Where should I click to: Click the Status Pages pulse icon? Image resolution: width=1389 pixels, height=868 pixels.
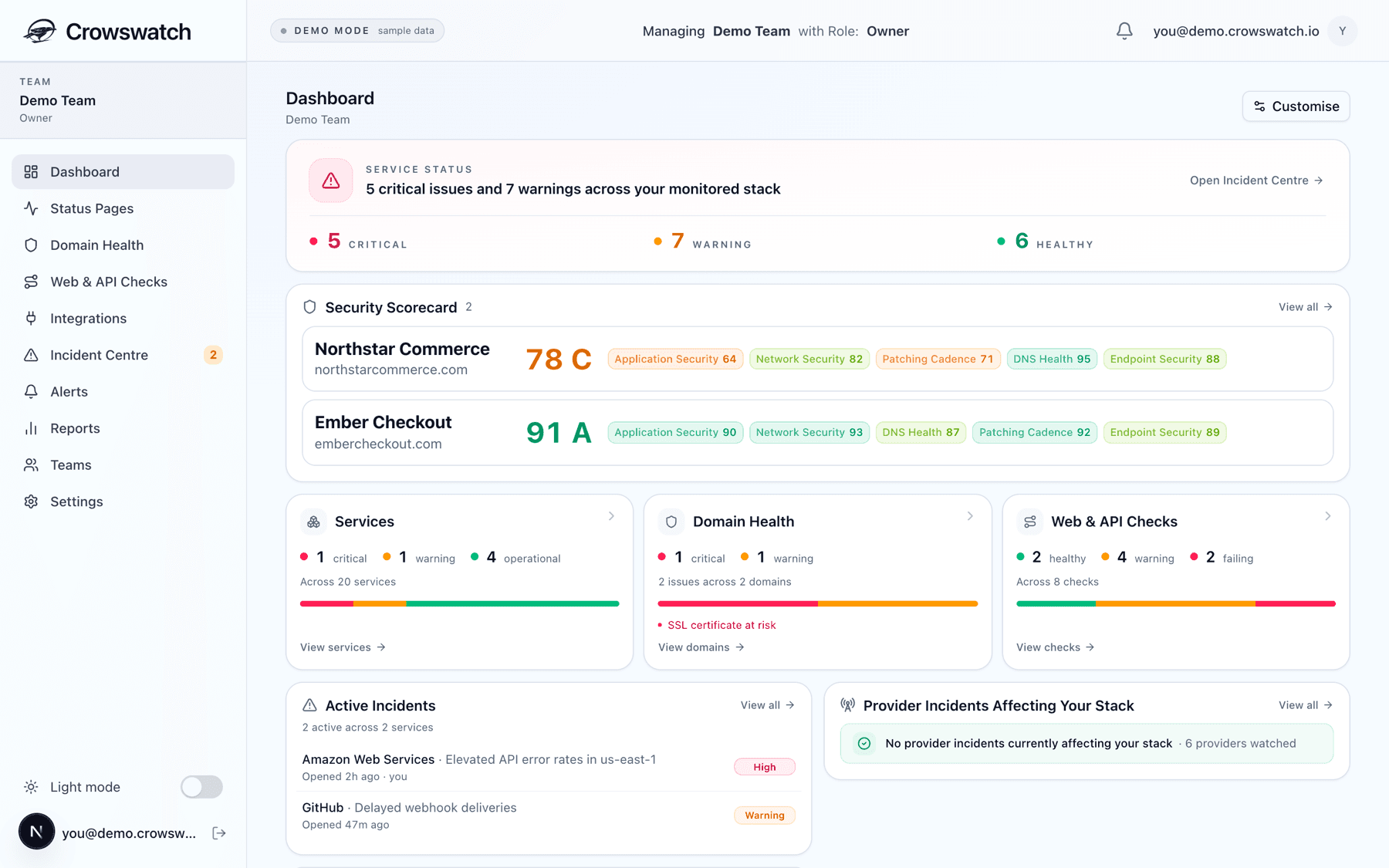(x=31, y=208)
